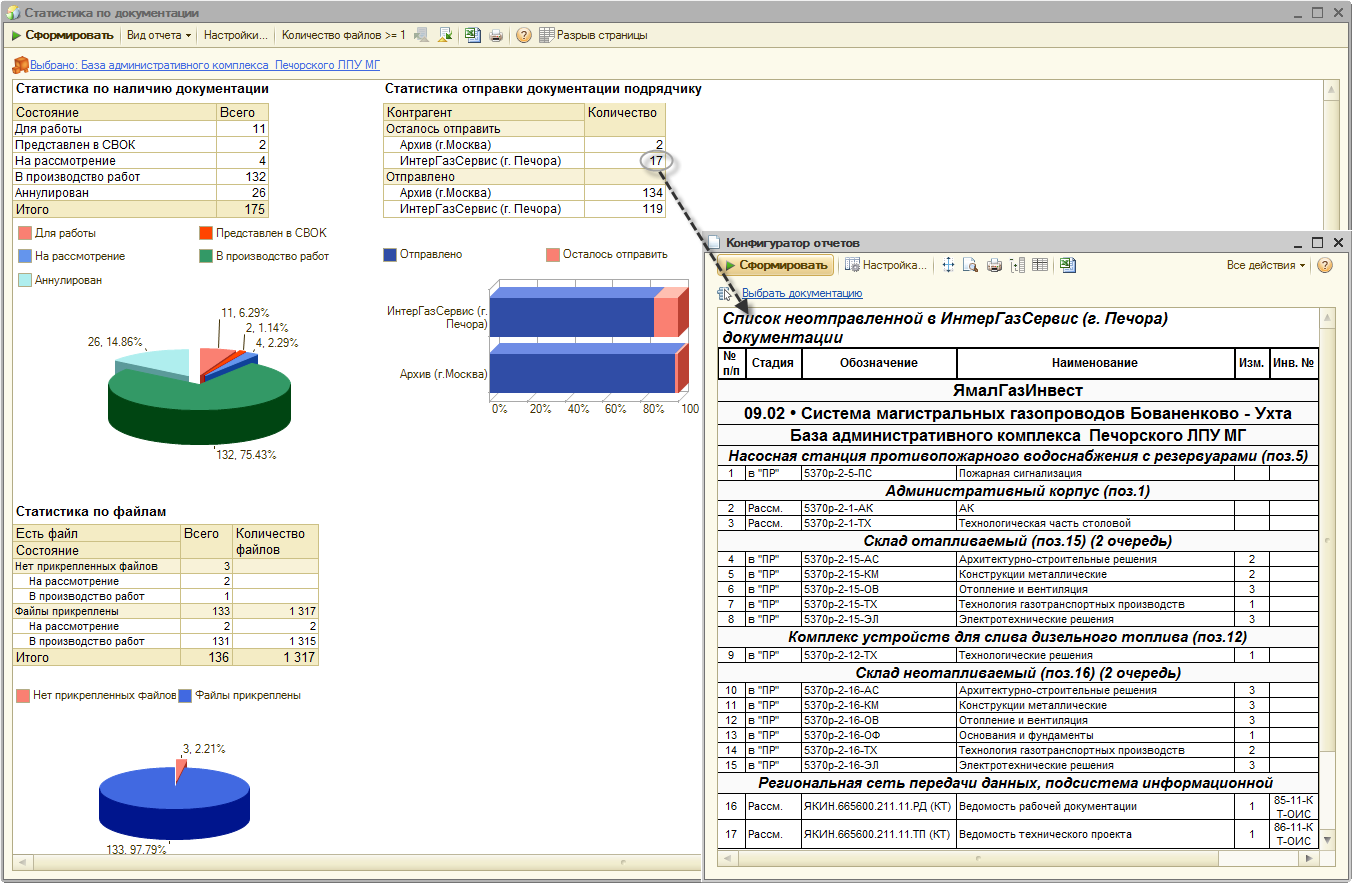Click the printer icon in Конфигуратор отчетов toolbar
The height and width of the screenshot is (883, 1352).
(994, 265)
